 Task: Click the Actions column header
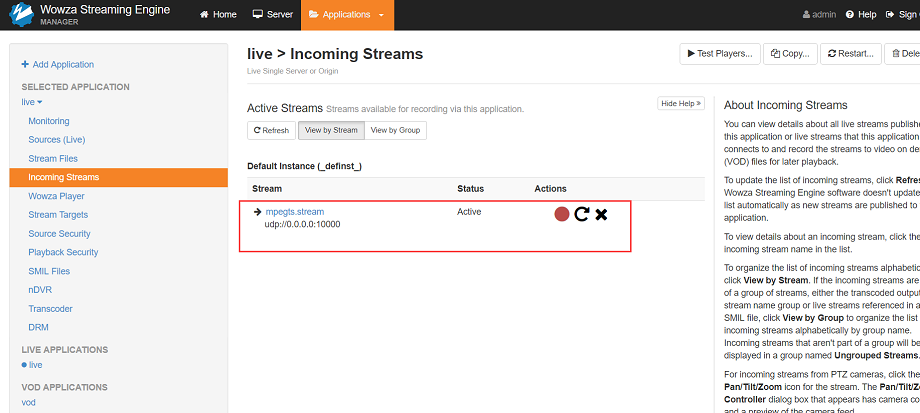(550, 189)
